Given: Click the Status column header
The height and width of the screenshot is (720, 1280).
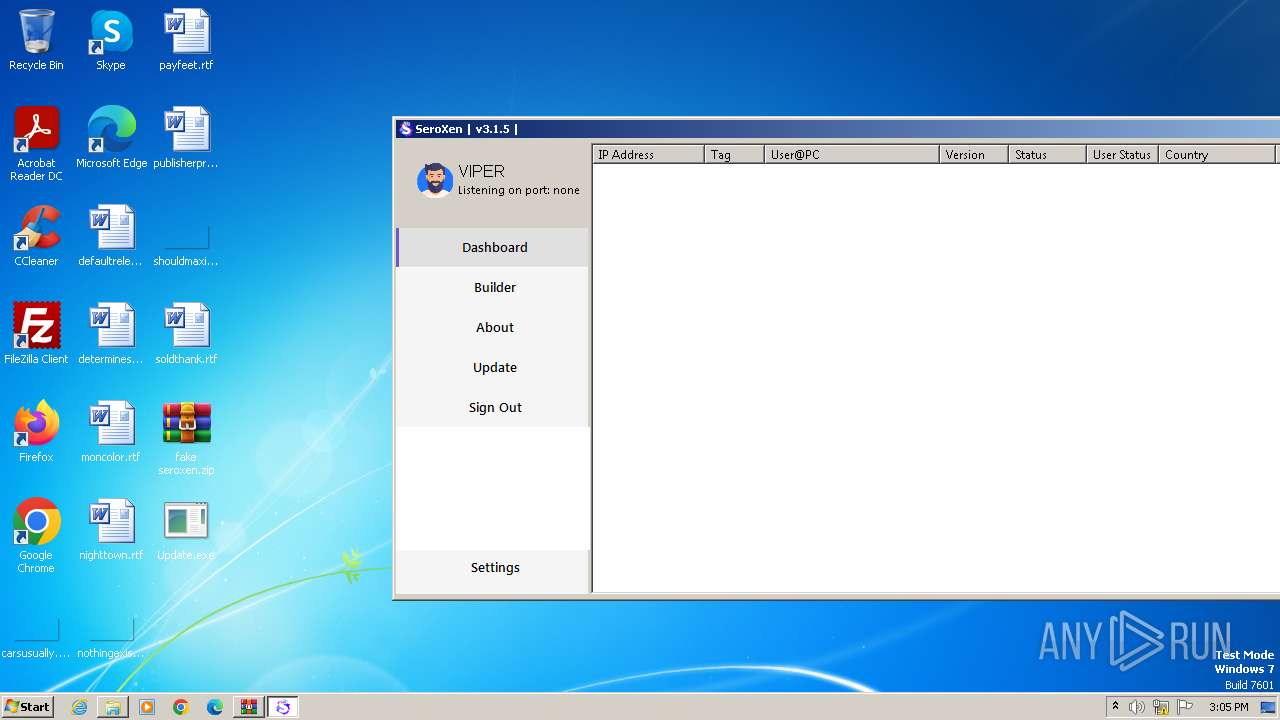Looking at the screenshot, I should [x=1047, y=154].
